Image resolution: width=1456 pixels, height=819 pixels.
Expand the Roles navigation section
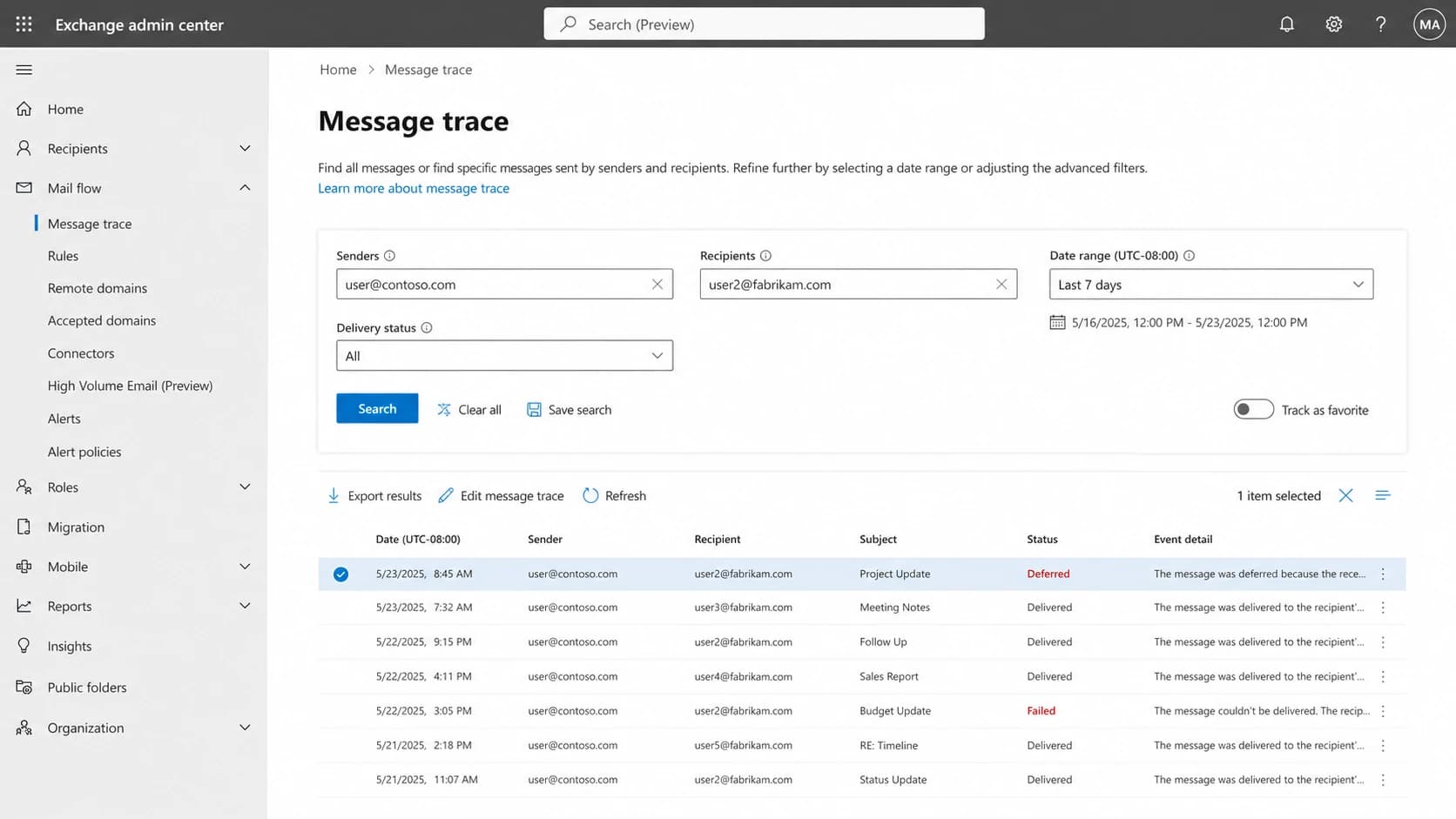pos(245,487)
